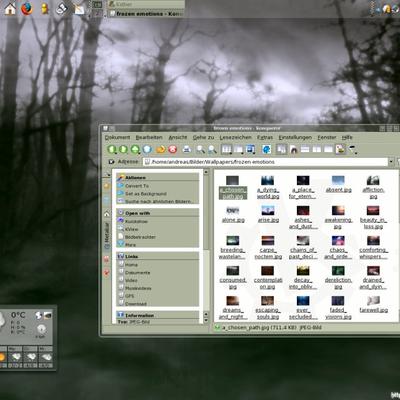
Task: Open the Einstellungen menu
Action: [295, 137]
